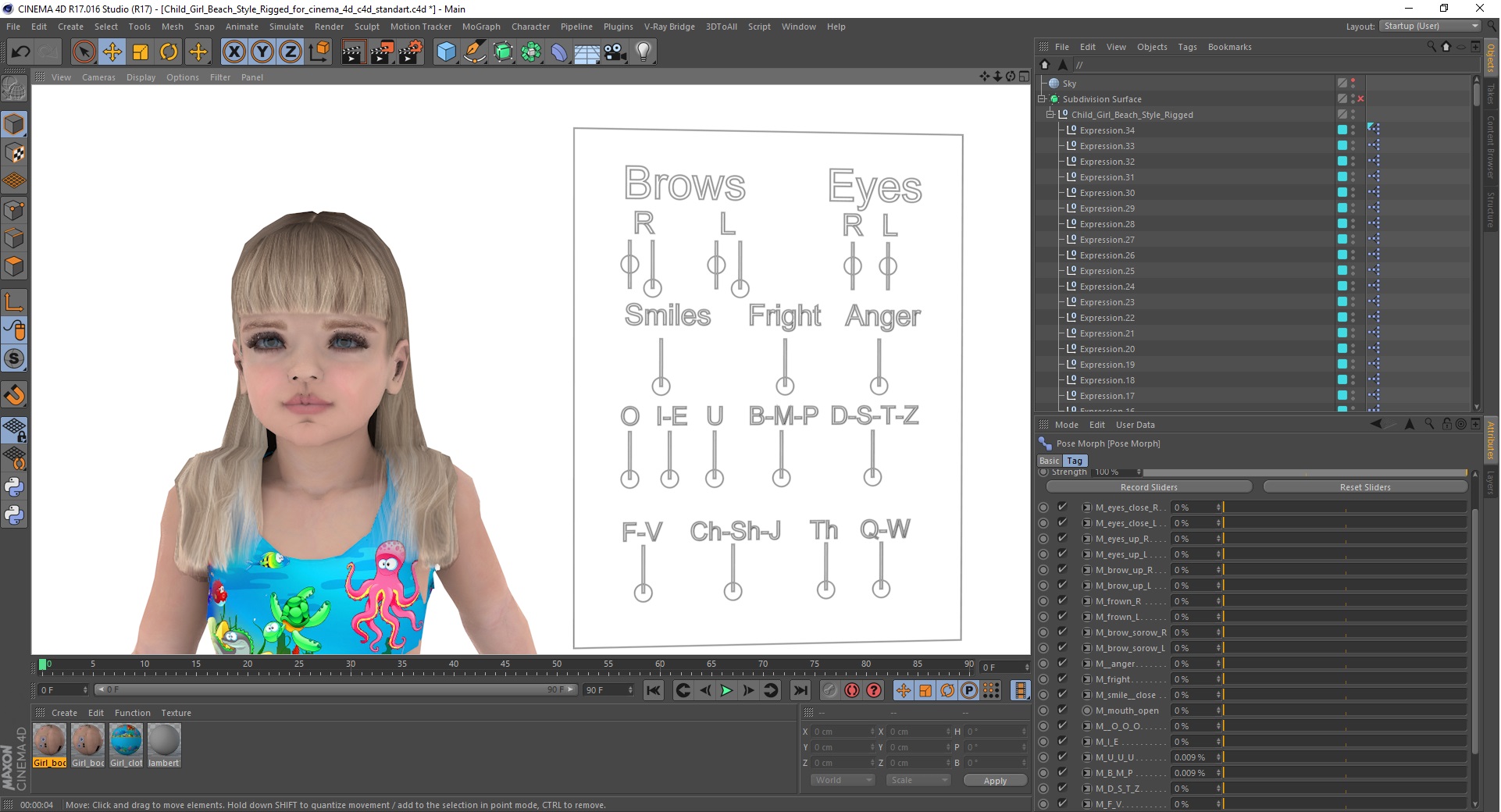Image resolution: width=1501 pixels, height=812 pixels.
Task: Click the Undo arrow icon
Action: [x=20, y=52]
